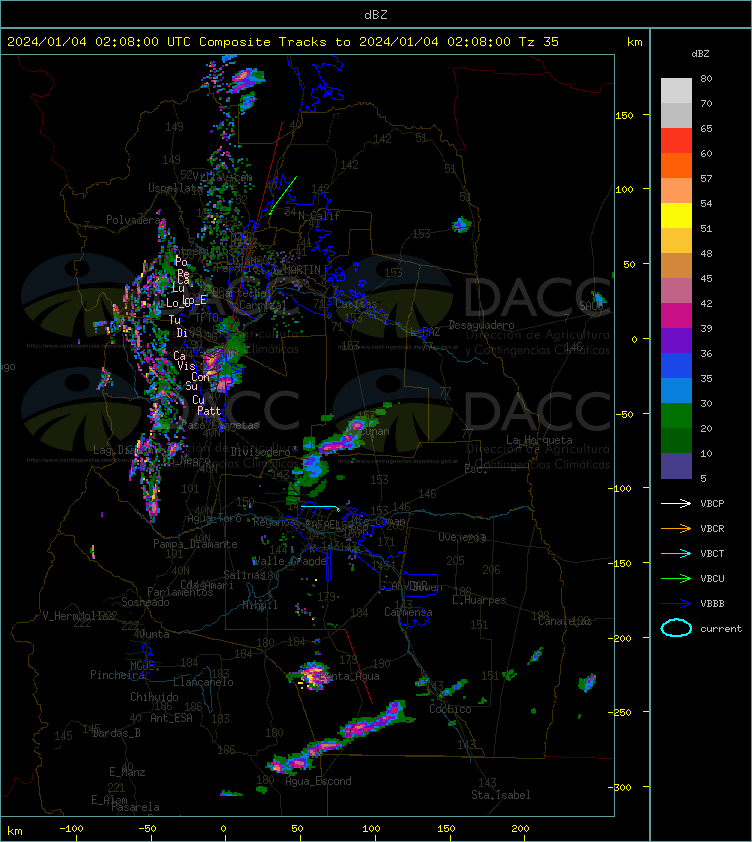Click the 'Pasarela' place label
This screenshot has width=752, height=842.
coord(135,807)
